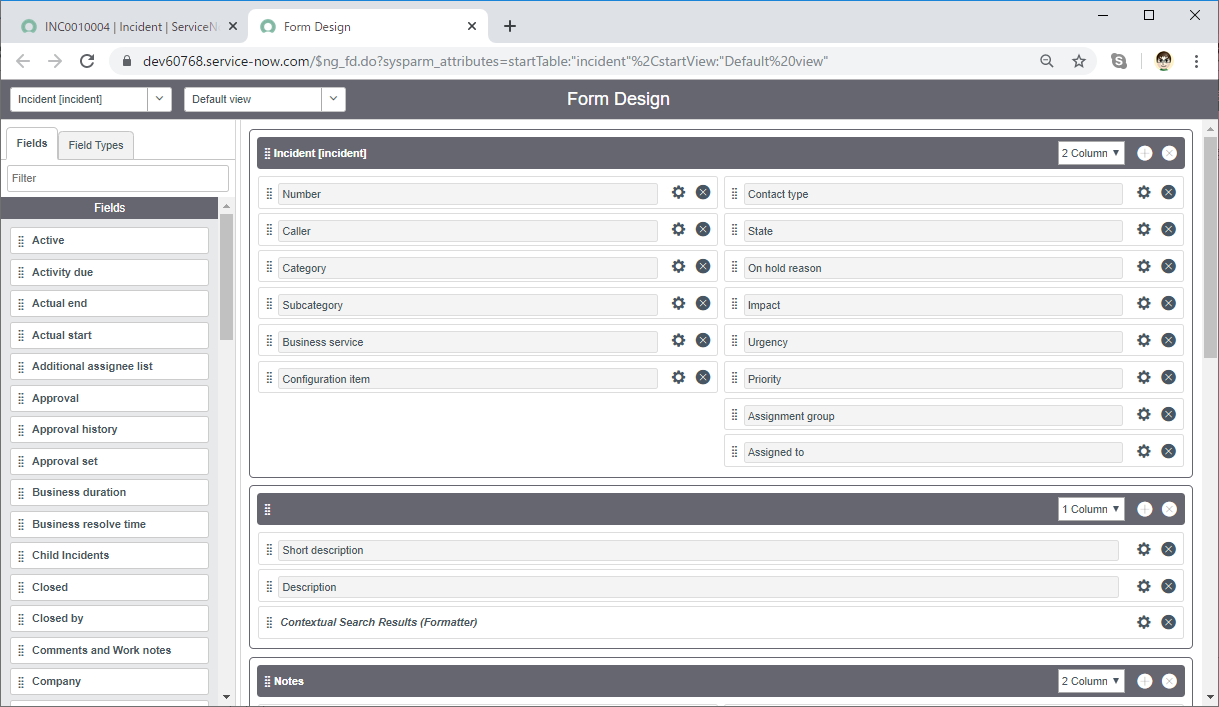This screenshot has height=707, width=1219.
Task: Click drag handle beside Active field
Action: 21,241
